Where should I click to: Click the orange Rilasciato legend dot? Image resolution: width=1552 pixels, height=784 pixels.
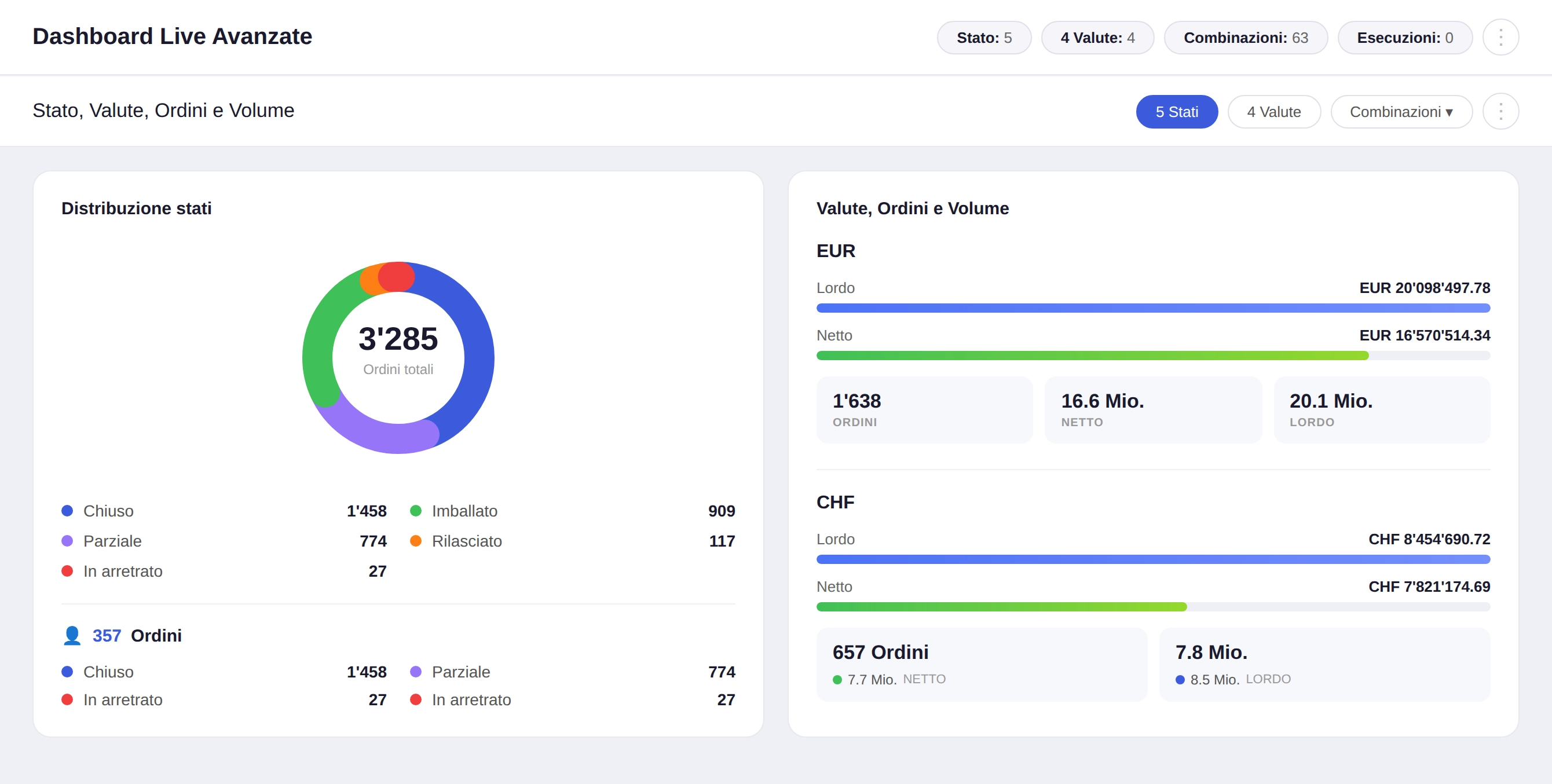point(416,541)
